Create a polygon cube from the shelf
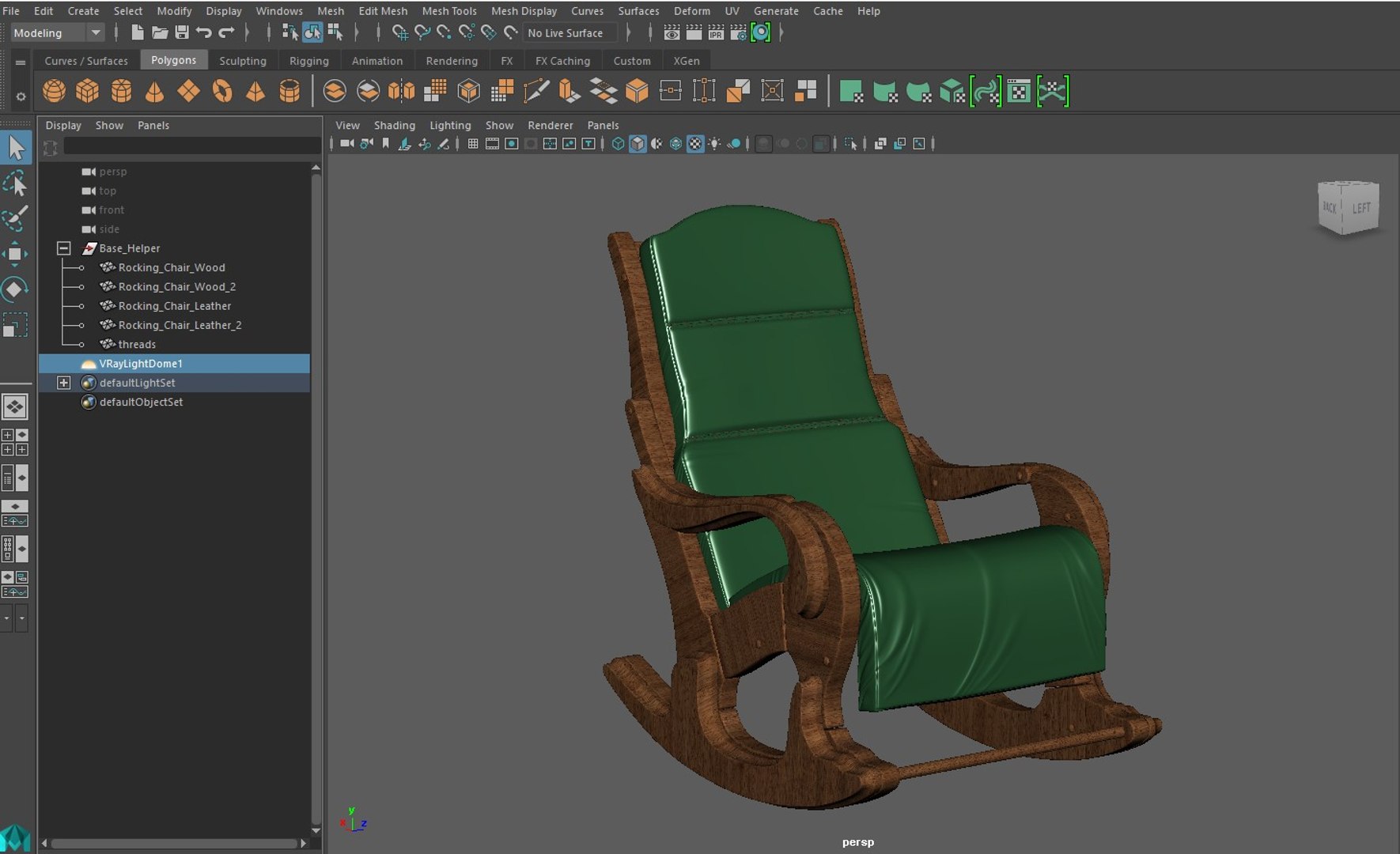 tap(87, 92)
